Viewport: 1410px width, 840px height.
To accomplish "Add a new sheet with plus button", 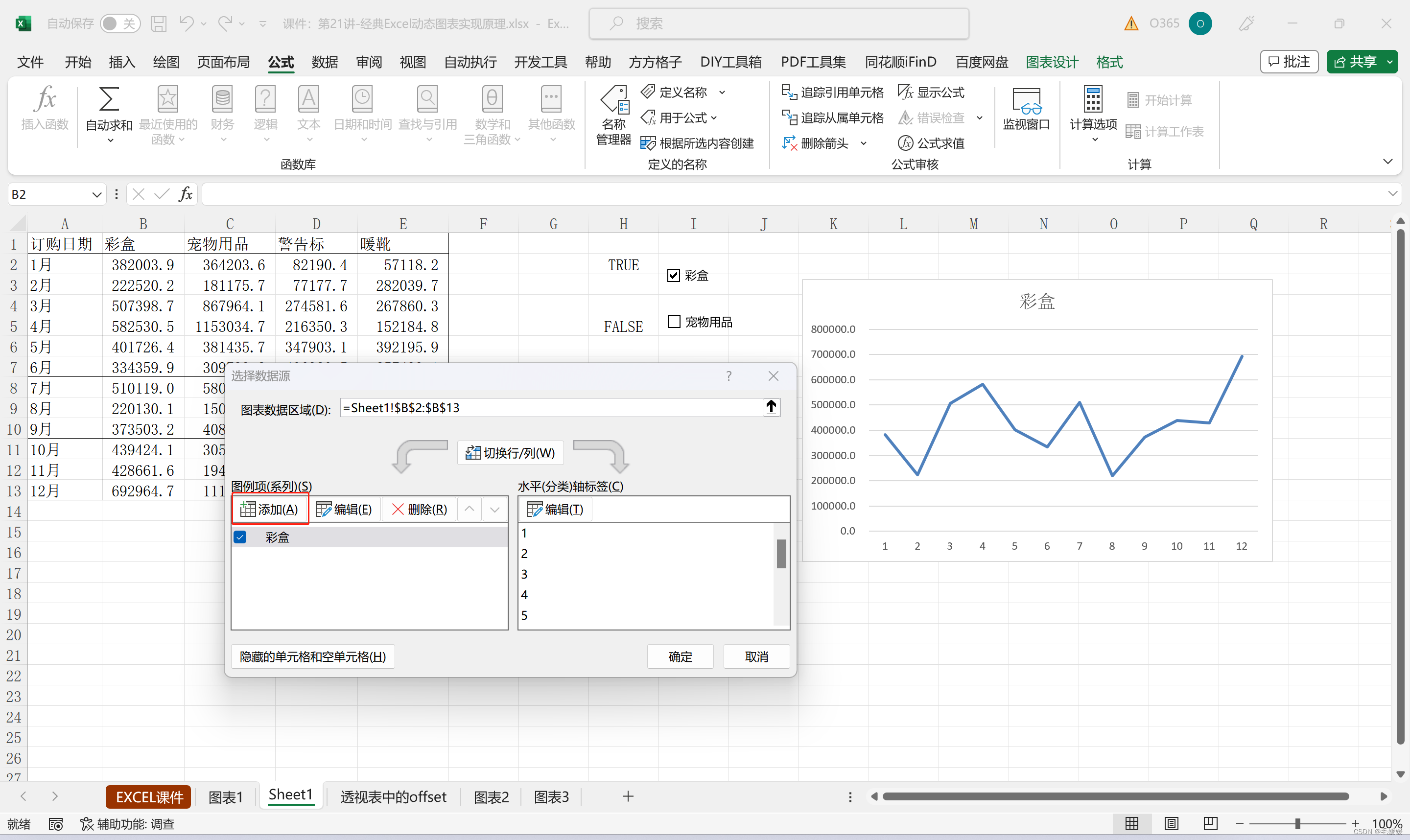I will (x=628, y=796).
